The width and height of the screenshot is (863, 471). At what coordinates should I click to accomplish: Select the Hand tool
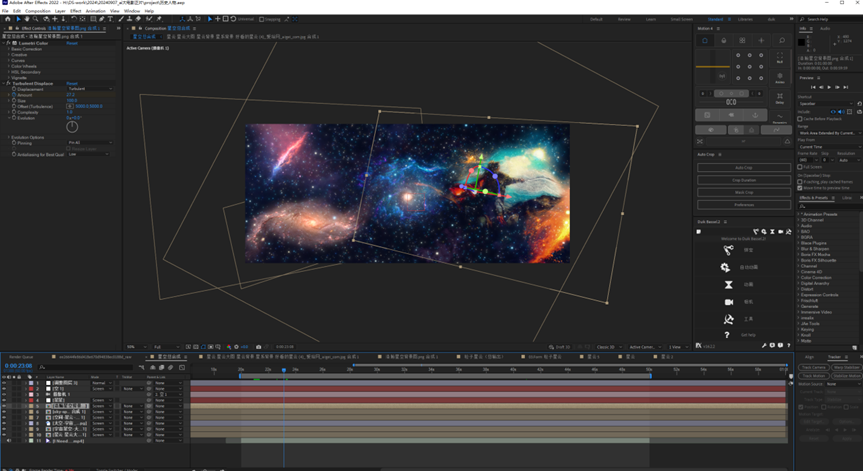[27, 19]
